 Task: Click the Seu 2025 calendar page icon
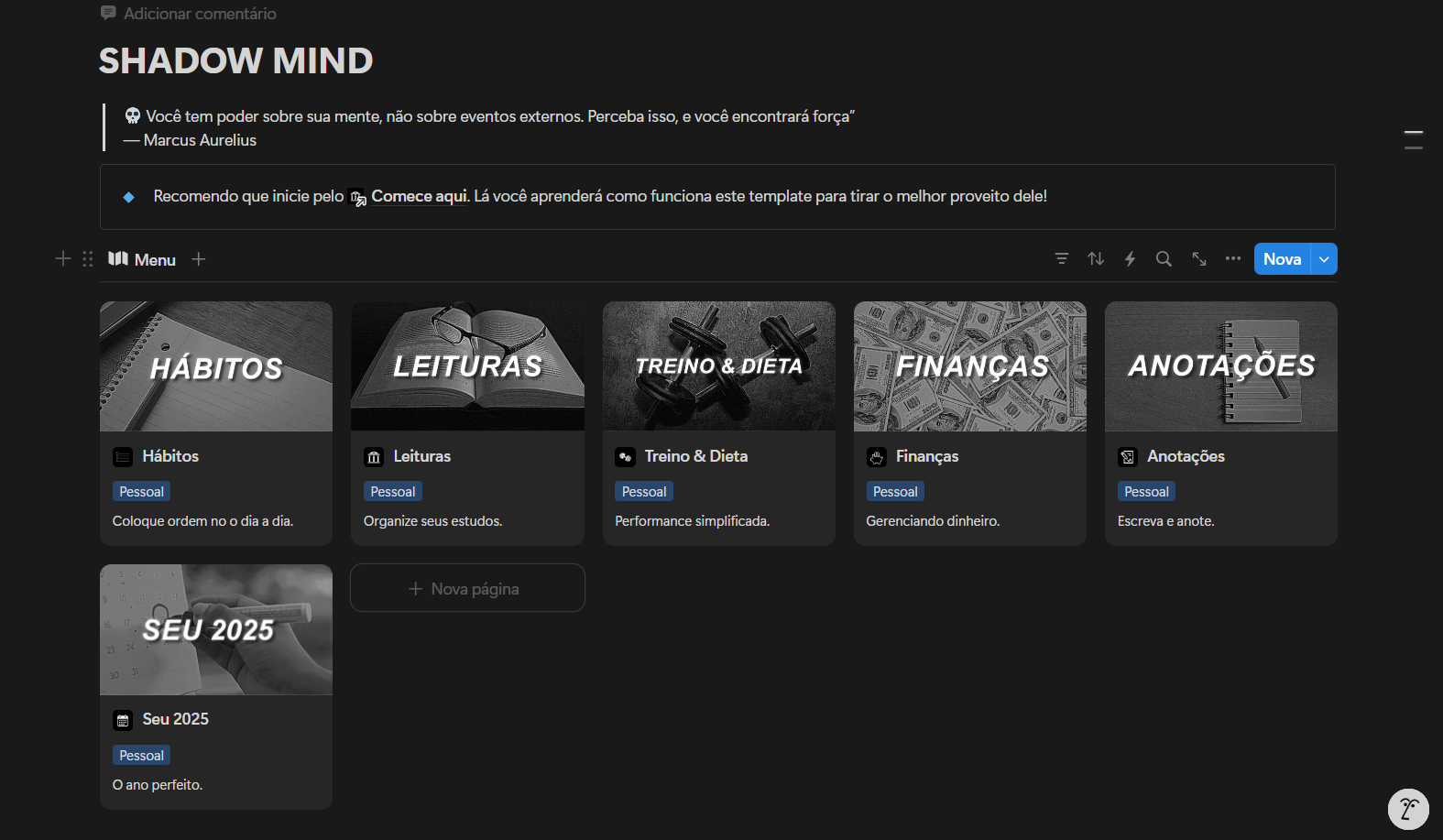click(123, 720)
